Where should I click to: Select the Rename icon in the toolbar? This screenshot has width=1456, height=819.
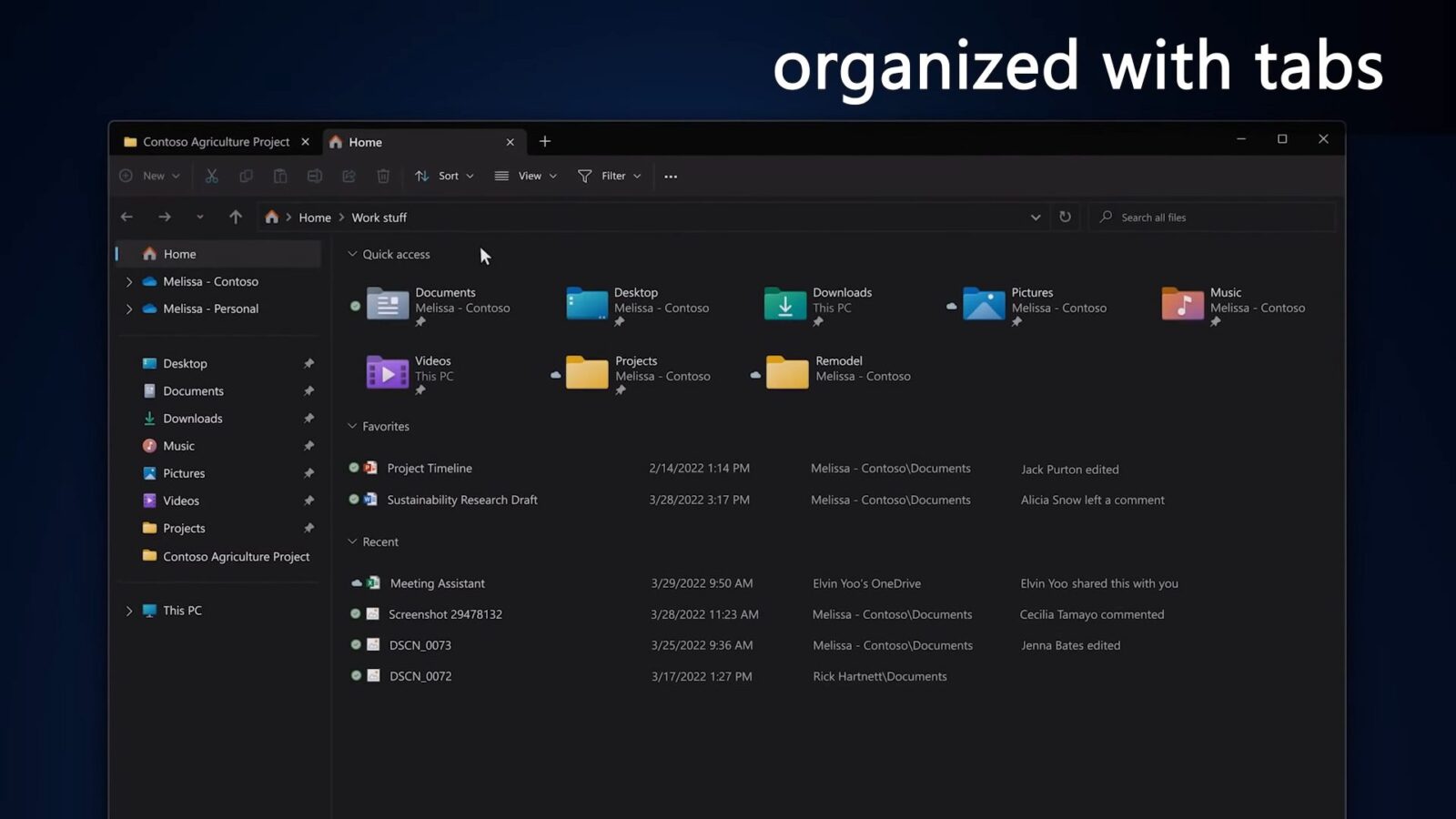click(x=315, y=176)
